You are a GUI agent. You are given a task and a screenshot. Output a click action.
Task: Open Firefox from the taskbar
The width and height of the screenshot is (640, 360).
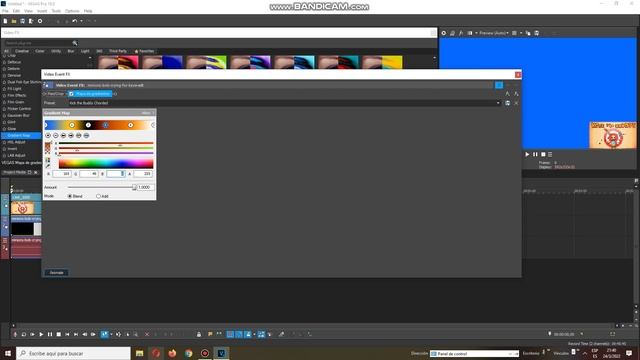click(x=172, y=353)
